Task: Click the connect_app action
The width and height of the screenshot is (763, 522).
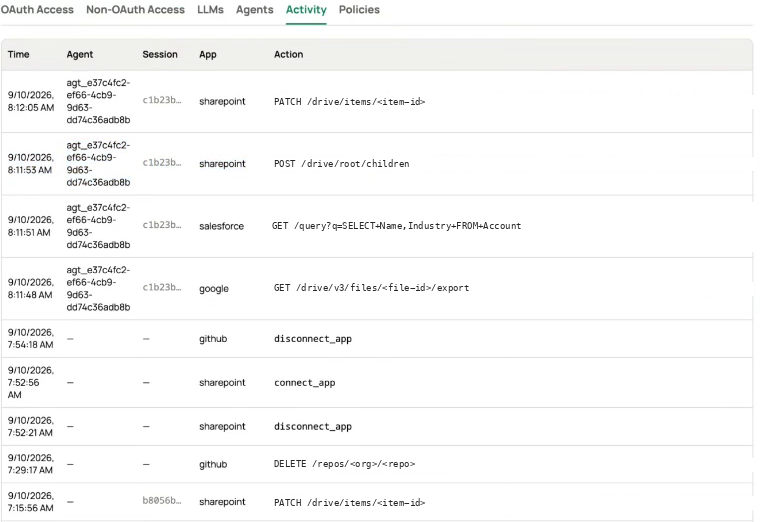Action: point(305,383)
